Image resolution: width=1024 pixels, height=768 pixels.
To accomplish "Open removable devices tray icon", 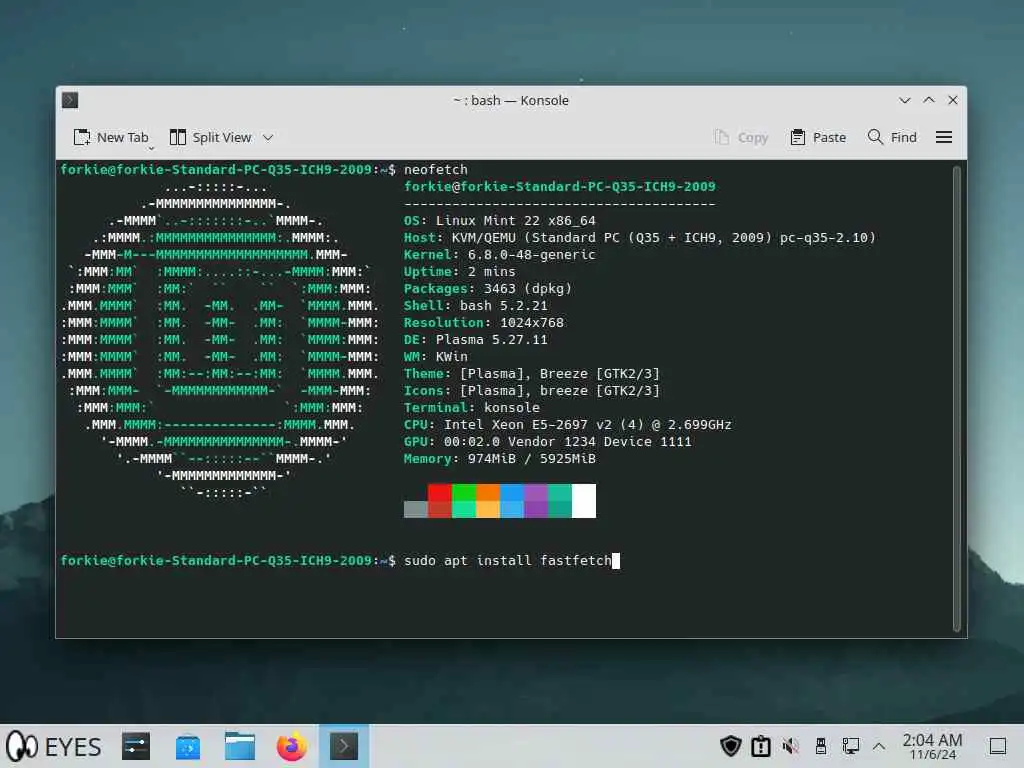I will [x=821, y=746].
